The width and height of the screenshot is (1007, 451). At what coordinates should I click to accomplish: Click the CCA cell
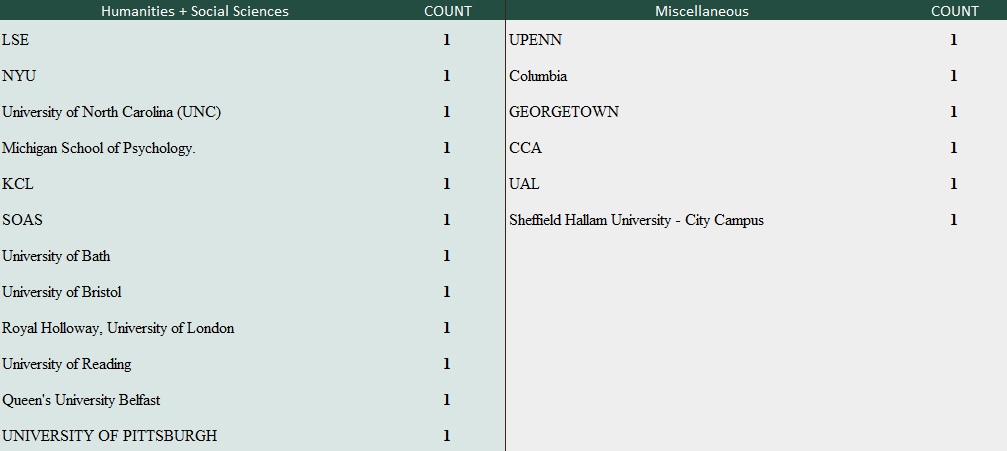pyautogui.click(x=525, y=148)
